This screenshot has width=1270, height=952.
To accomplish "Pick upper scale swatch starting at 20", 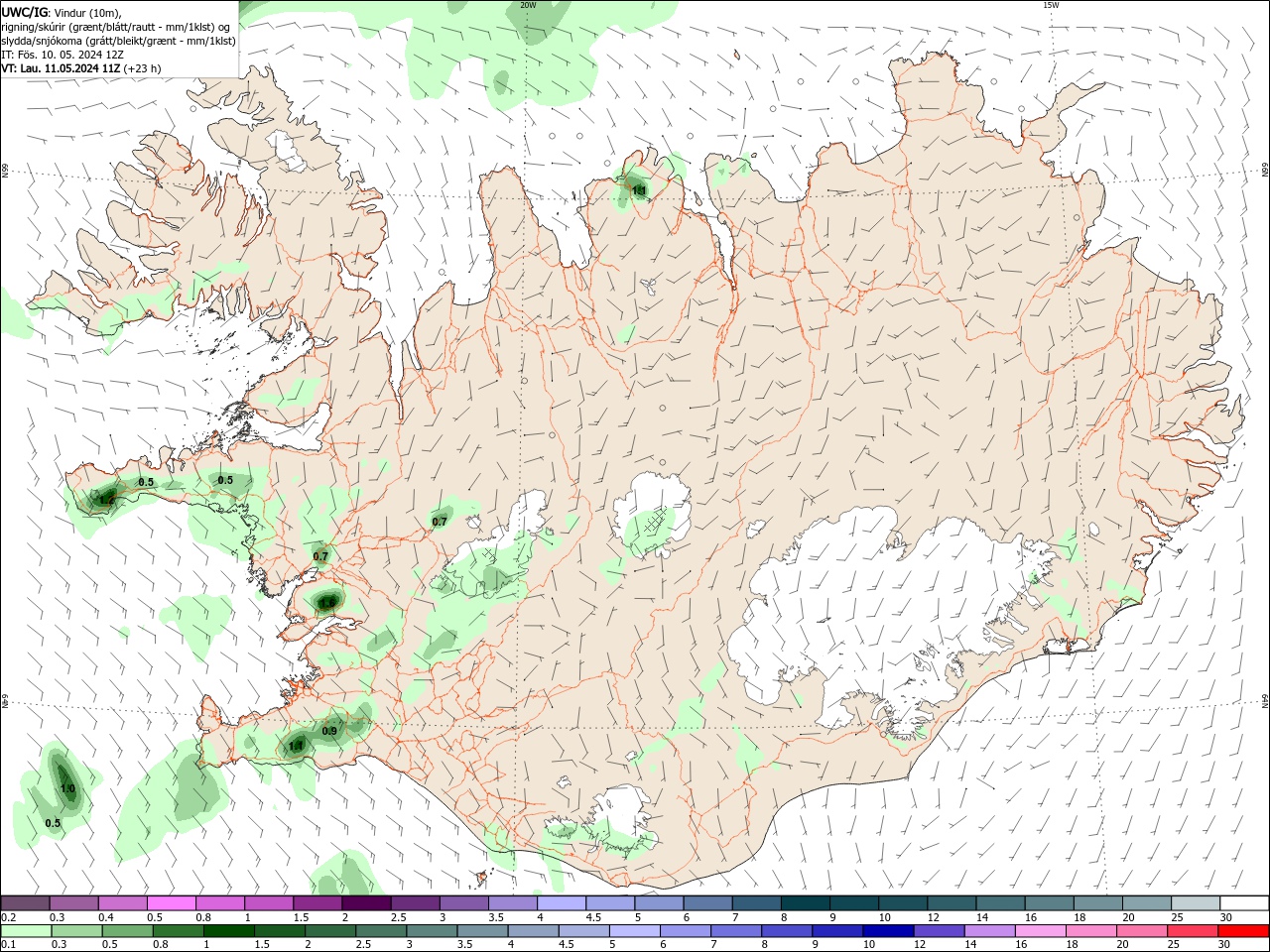I will (x=1147, y=902).
